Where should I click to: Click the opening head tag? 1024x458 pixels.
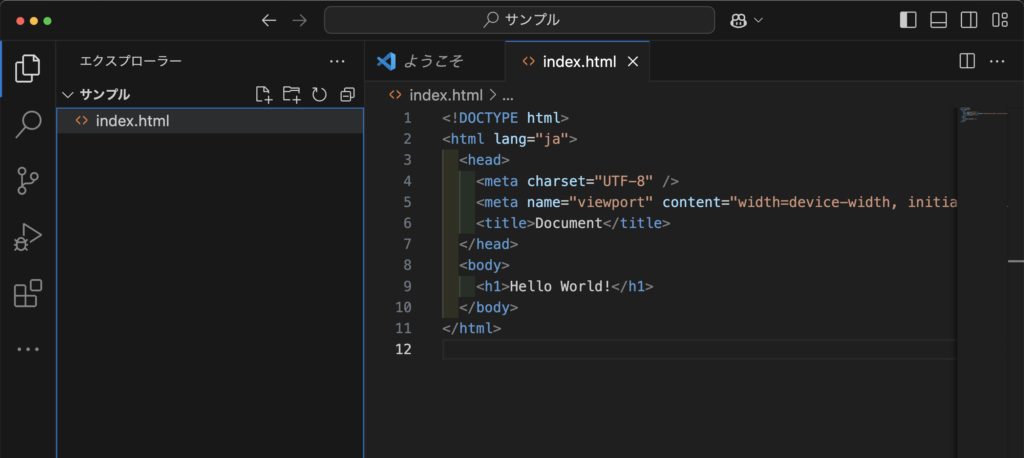(x=484, y=160)
